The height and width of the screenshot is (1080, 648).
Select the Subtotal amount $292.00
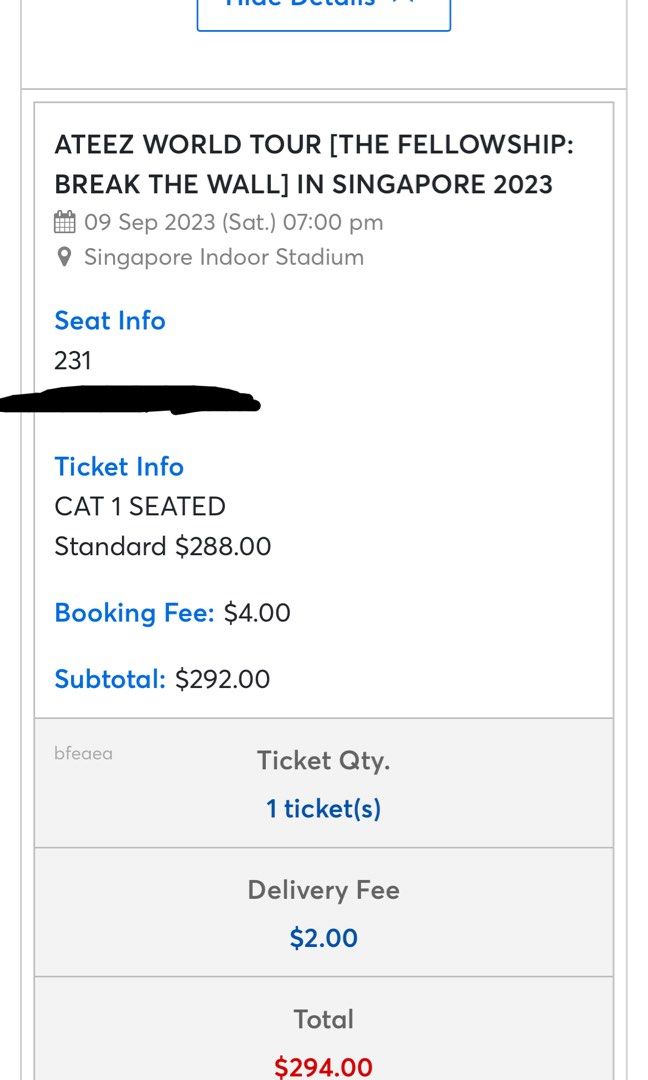pos(224,679)
